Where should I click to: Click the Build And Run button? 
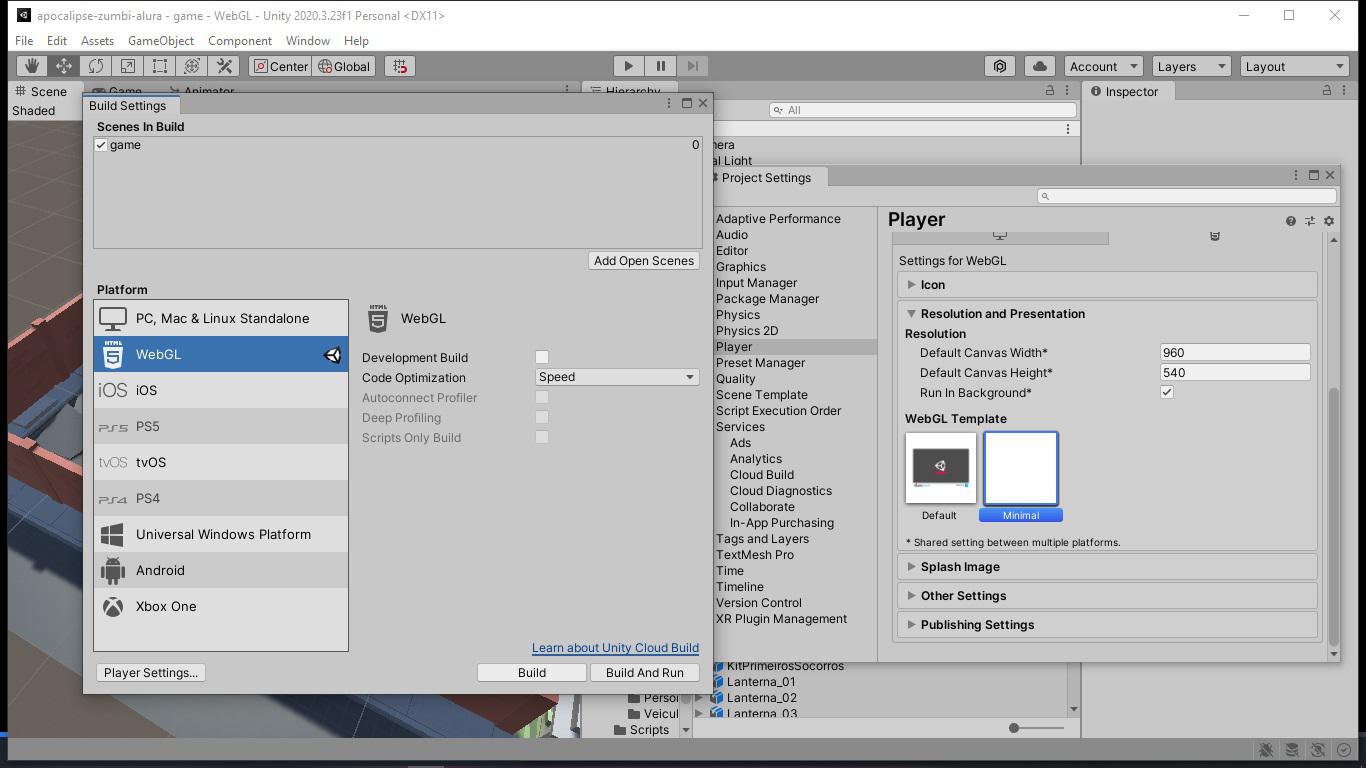(x=645, y=673)
